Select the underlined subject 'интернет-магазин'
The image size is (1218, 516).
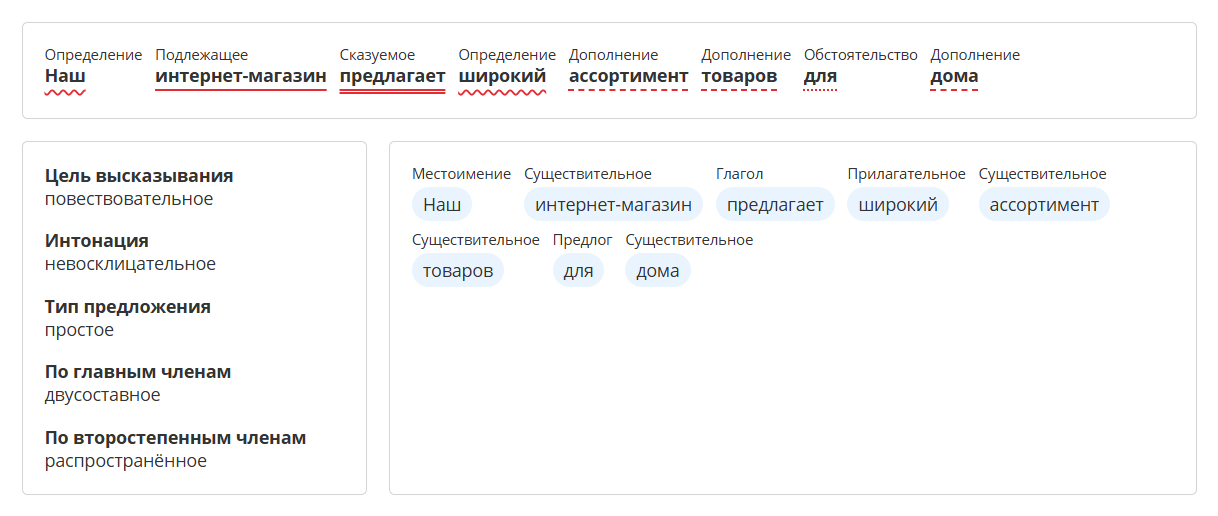point(241,76)
